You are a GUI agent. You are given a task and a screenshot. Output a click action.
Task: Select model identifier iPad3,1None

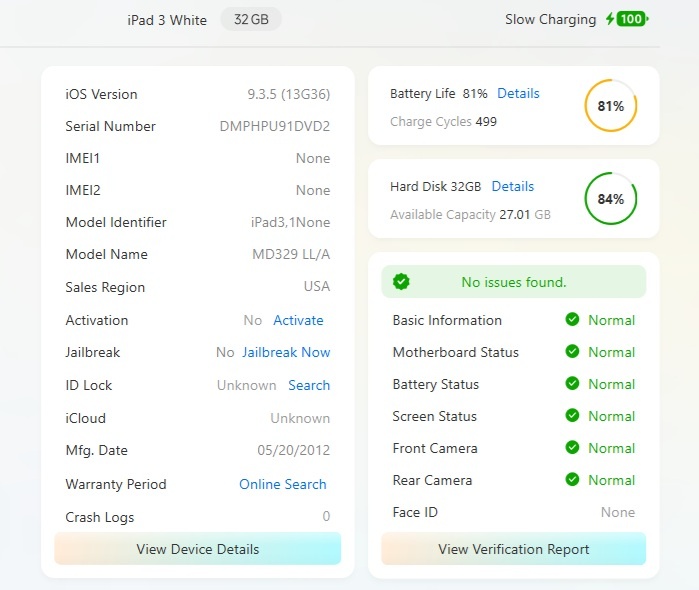tap(291, 223)
